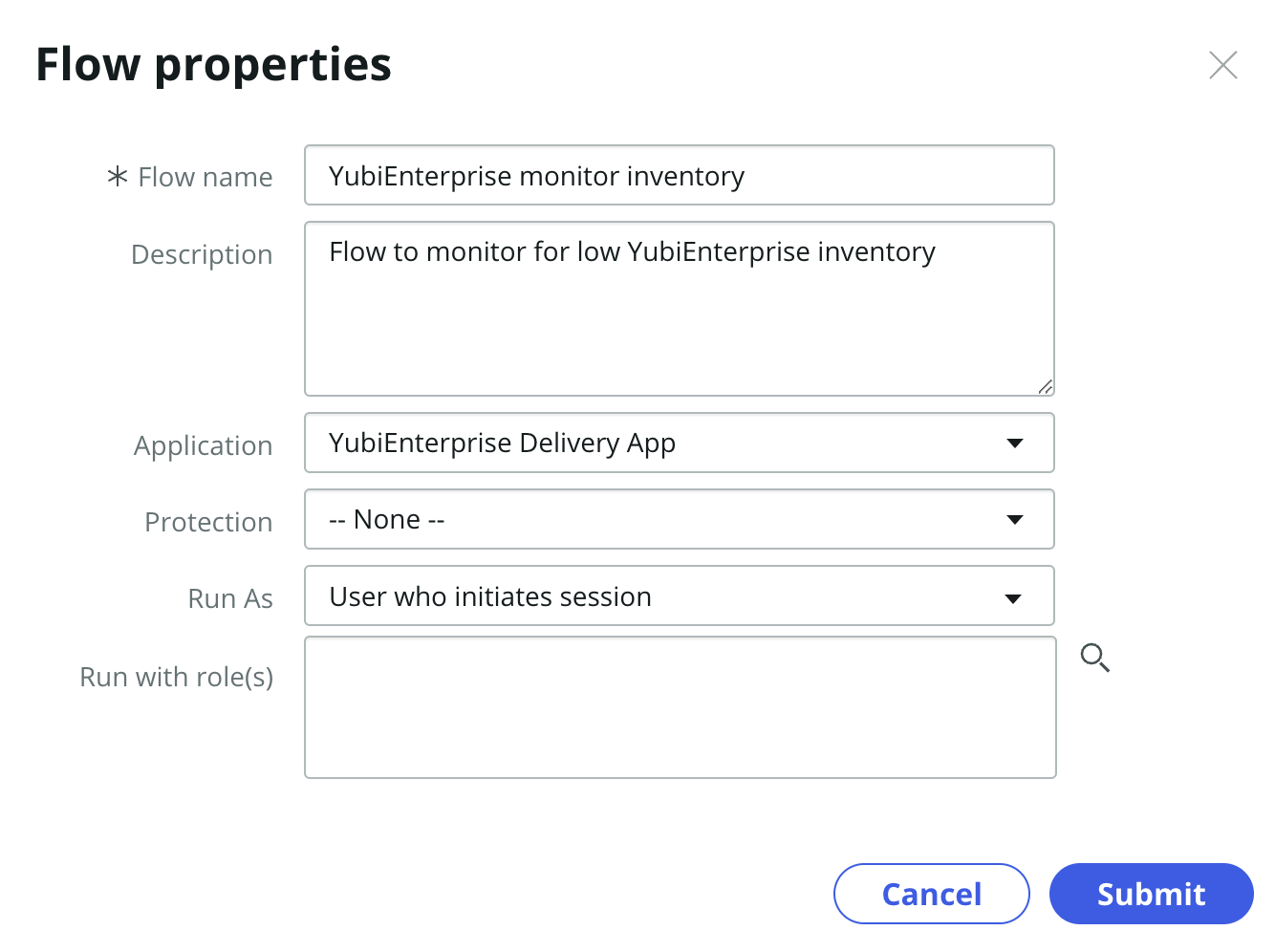Image resolution: width=1275 pixels, height=952 pixels.
Task: Open the Run As dropdown
Action: point(680,595)
